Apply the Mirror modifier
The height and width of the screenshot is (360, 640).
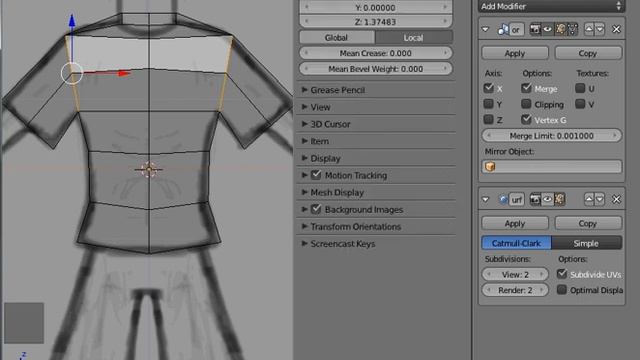(515, 53)
